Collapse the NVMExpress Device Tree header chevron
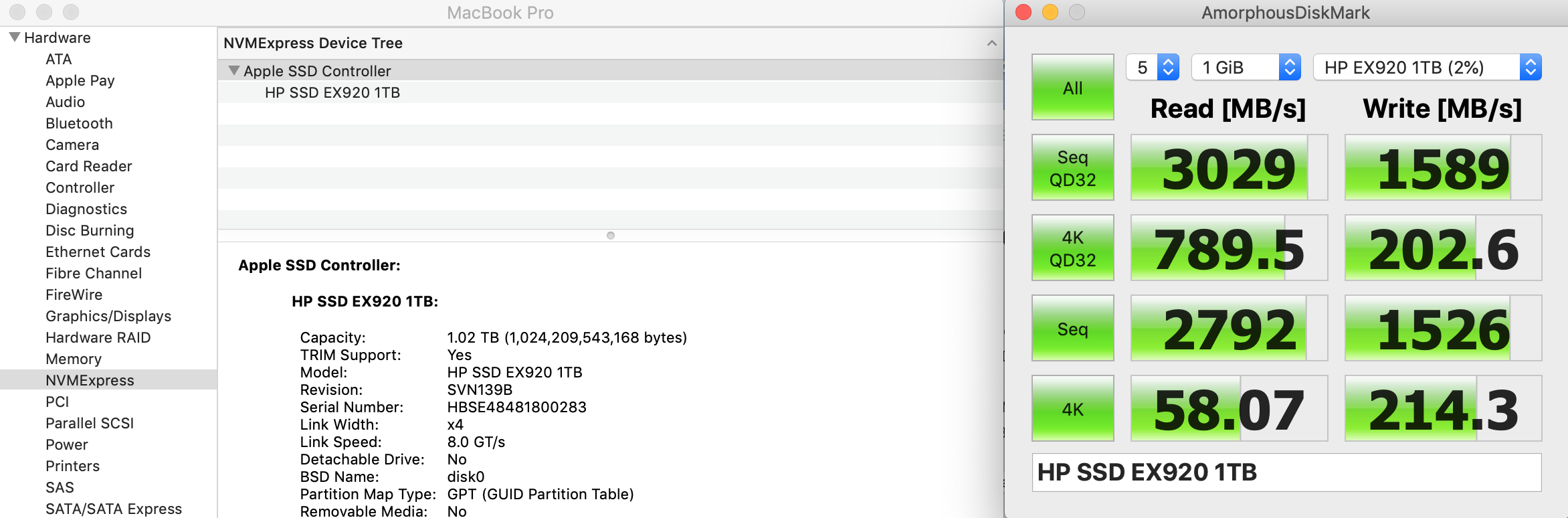Image resolution: width=1568 pixels, height=518 pixels. tap(991, 44)
